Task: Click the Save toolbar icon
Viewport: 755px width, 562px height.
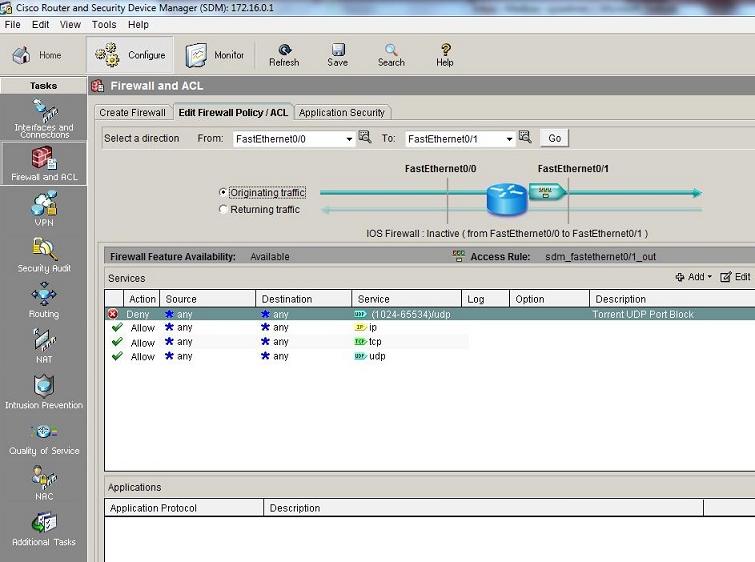Action: pos(338,54)
